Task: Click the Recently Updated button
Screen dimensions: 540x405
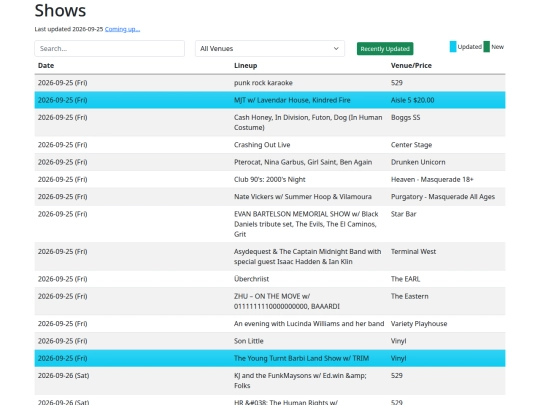Action: [x=385, y=49]
